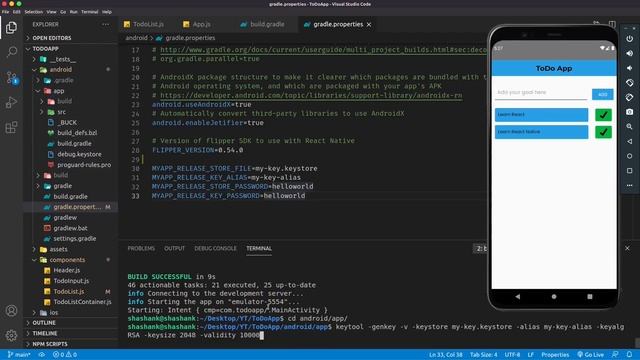
Task: Switch to the OUTPUT panel tab
Action: (x=174, y=248)
